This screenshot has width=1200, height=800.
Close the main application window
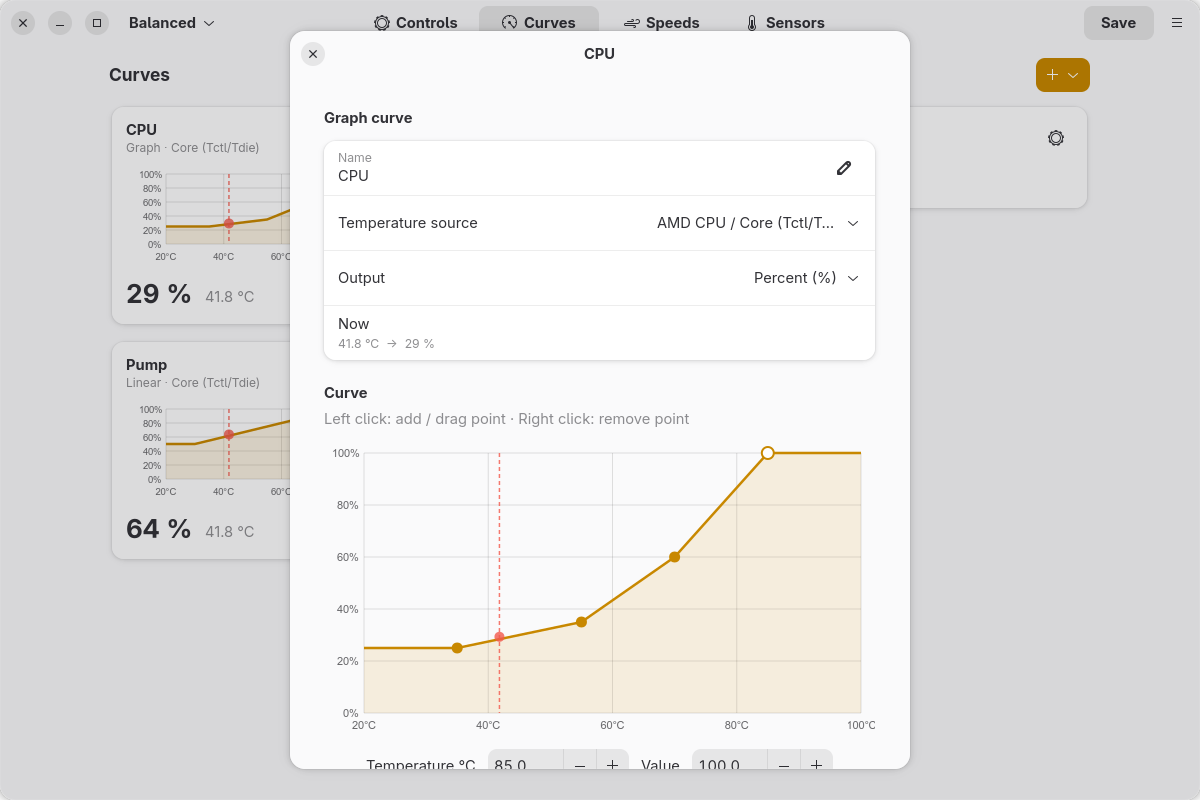pyautogui.click(x=23, y=23)
